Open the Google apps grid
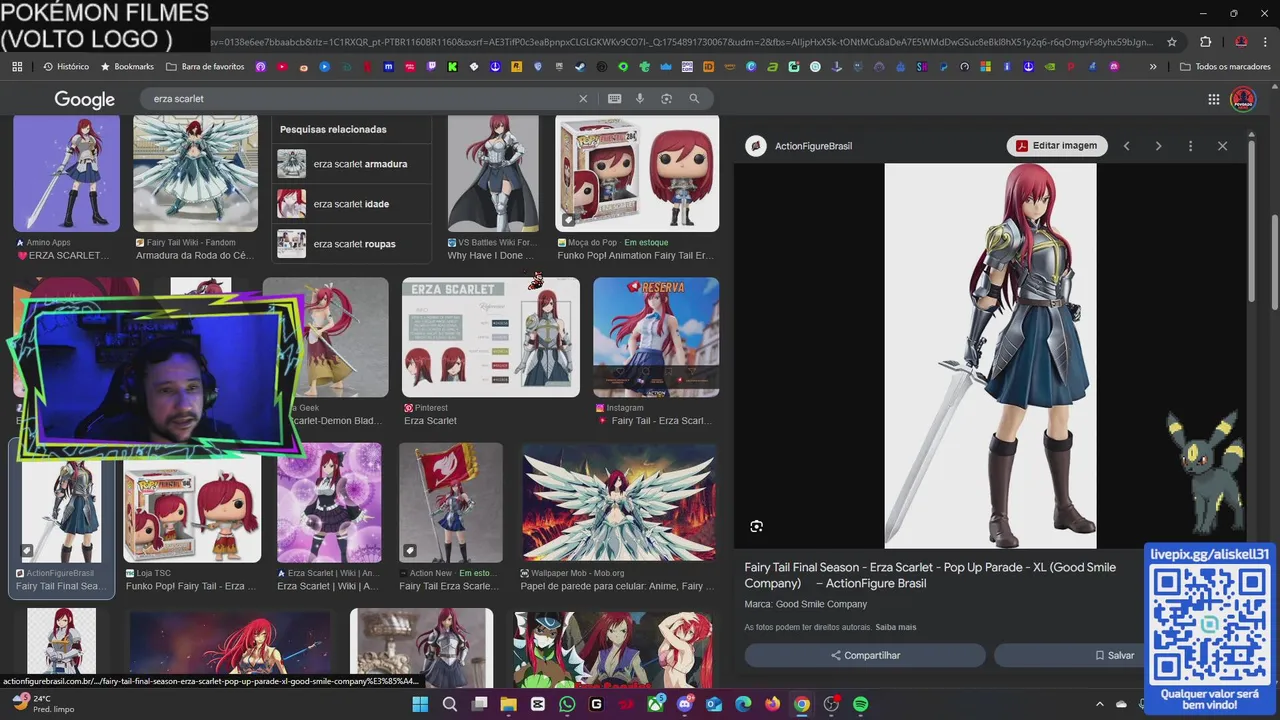The height and width of the screenshot is (720, 1280). pos(1213,99)
